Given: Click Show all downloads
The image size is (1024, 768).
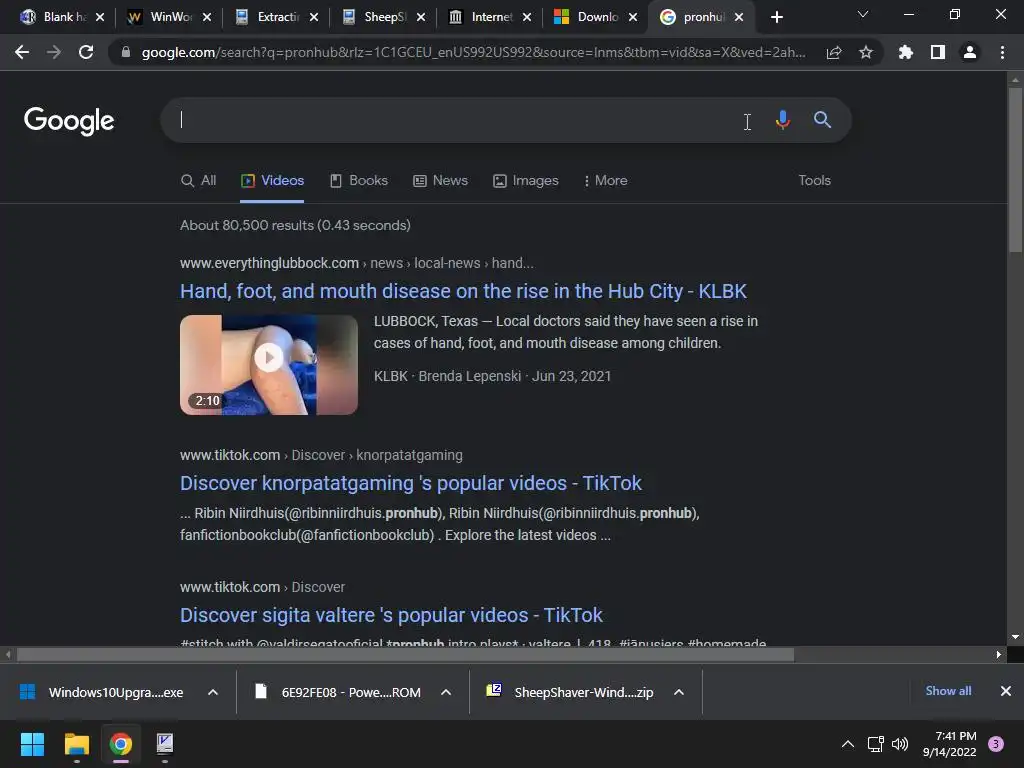Looking at the screenshot, I should pos(948,691).
